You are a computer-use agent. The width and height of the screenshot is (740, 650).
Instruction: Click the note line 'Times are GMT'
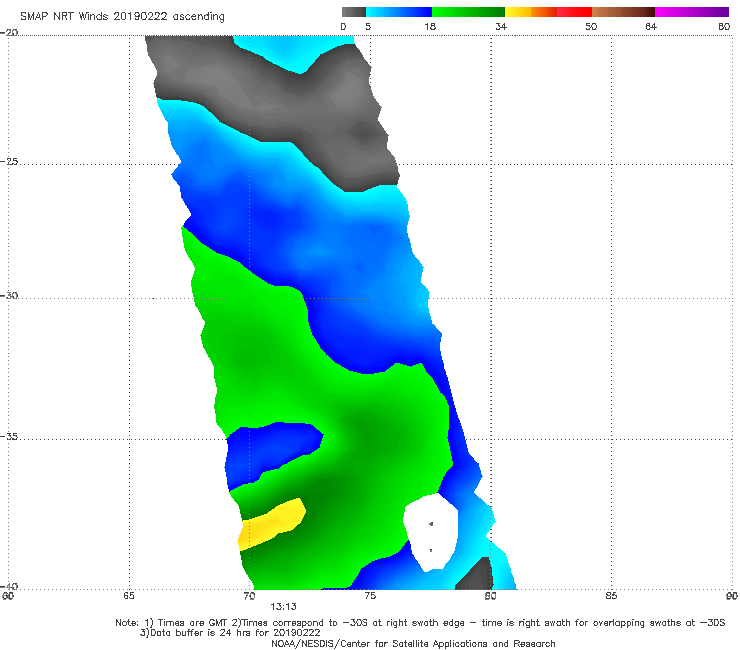(192, 623)
